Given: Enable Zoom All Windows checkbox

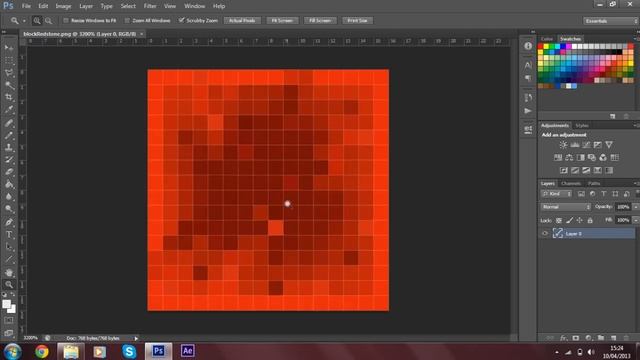Looking at the screenshot, I should [x=127, y=20].
